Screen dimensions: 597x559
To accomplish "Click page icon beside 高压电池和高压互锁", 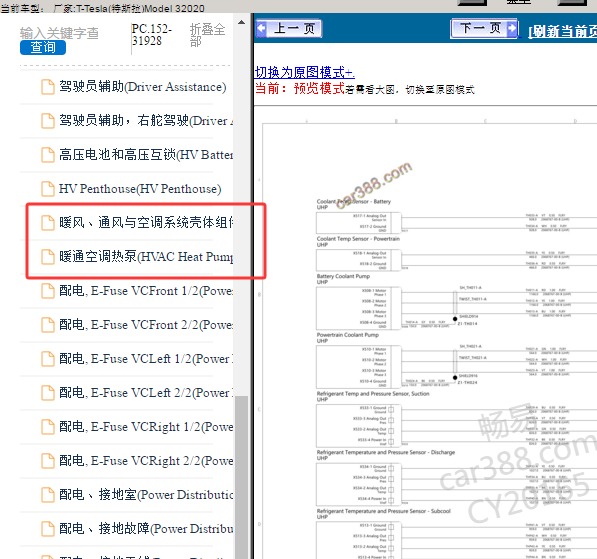I will point(48,155).
